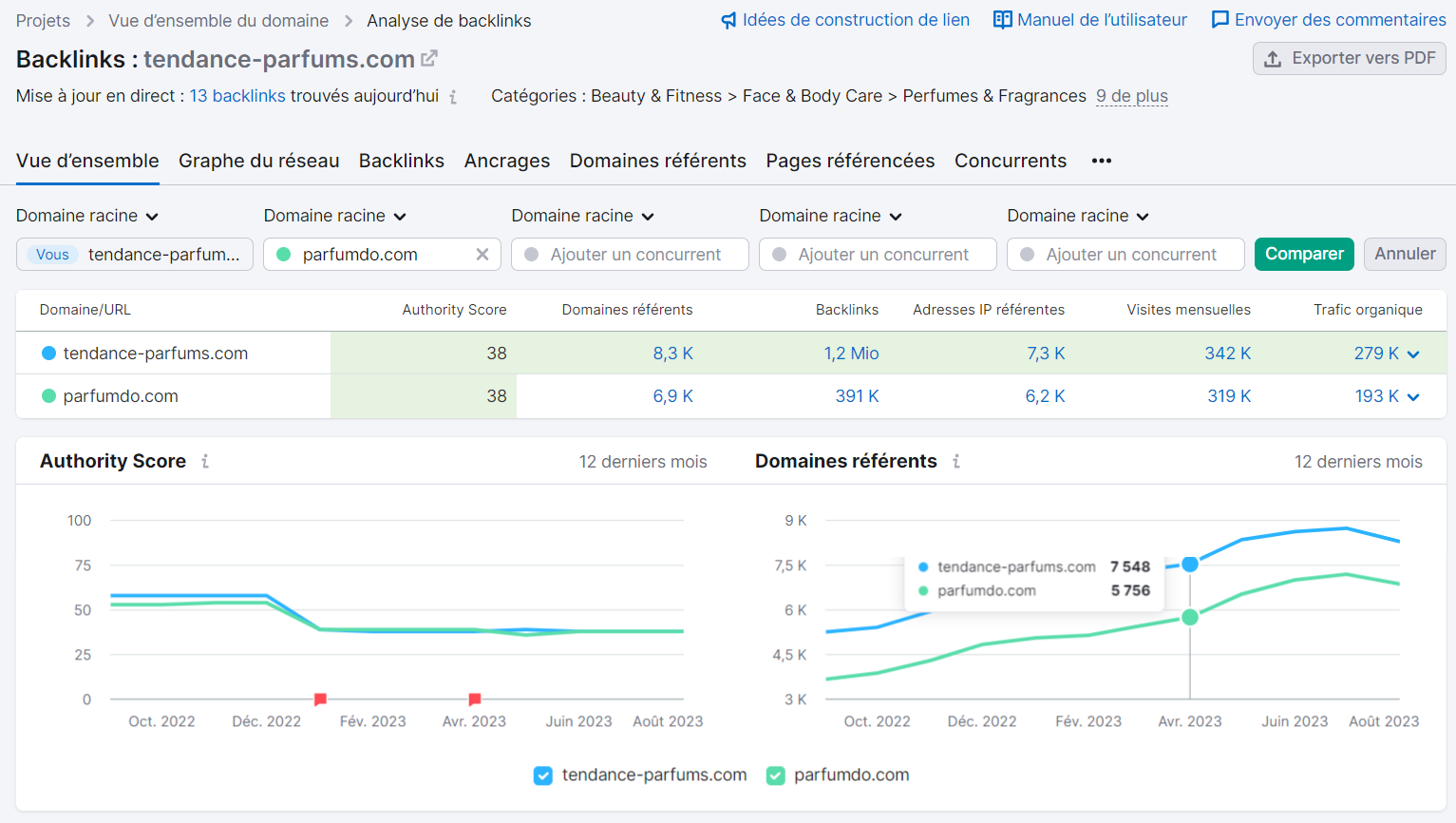Image resolution: width=1456 pixels, height=823 pixels.
Task: Click the 6,2 K referring IPs value
Action: click(x=1045, y=396)
